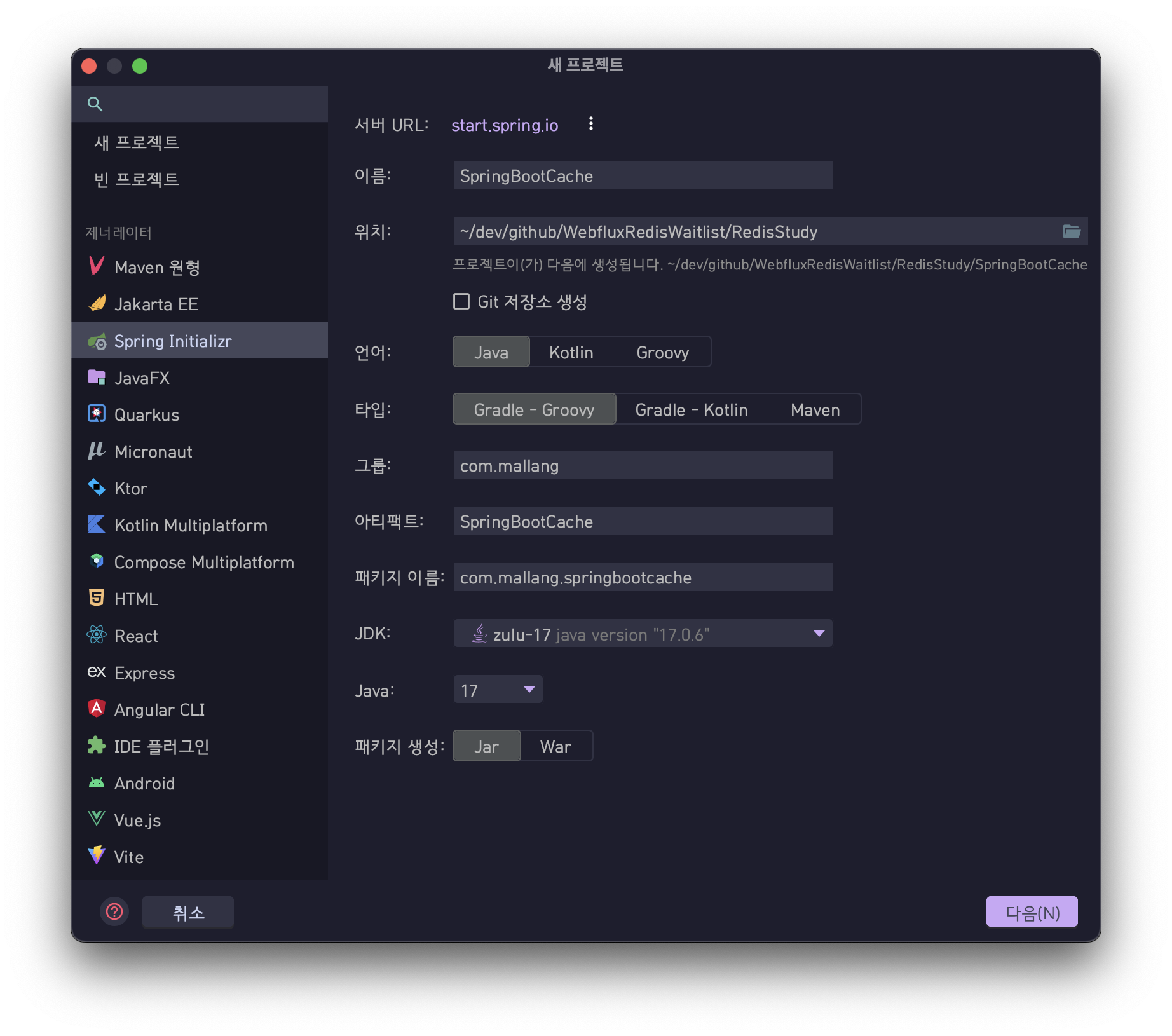
Task: Click the Angular CLI logo icon
Action: (x=97, y=709)
